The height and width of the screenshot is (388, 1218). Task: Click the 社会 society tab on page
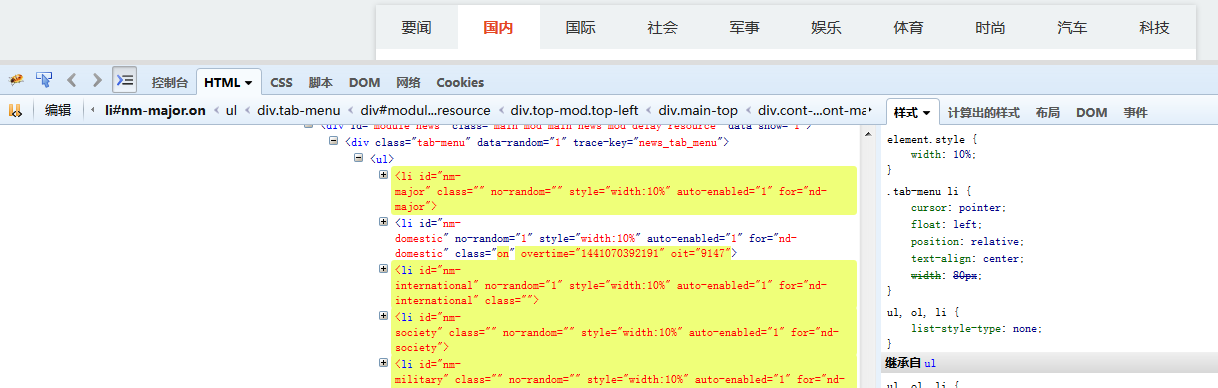click(663, 27)
